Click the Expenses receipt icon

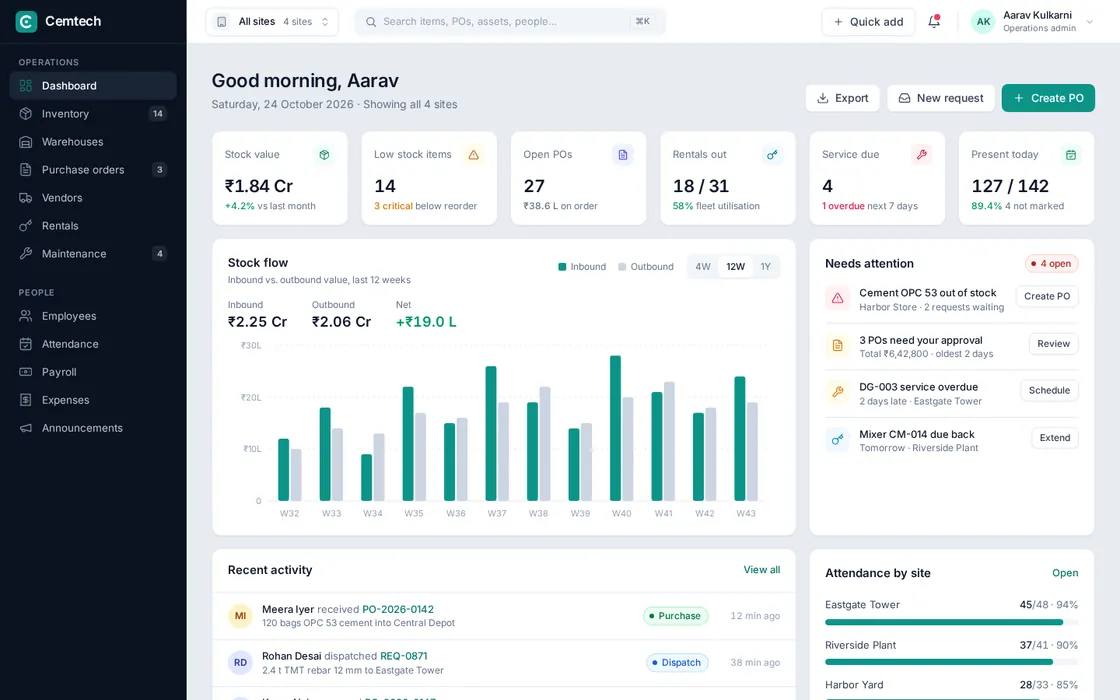coord(26,400)
